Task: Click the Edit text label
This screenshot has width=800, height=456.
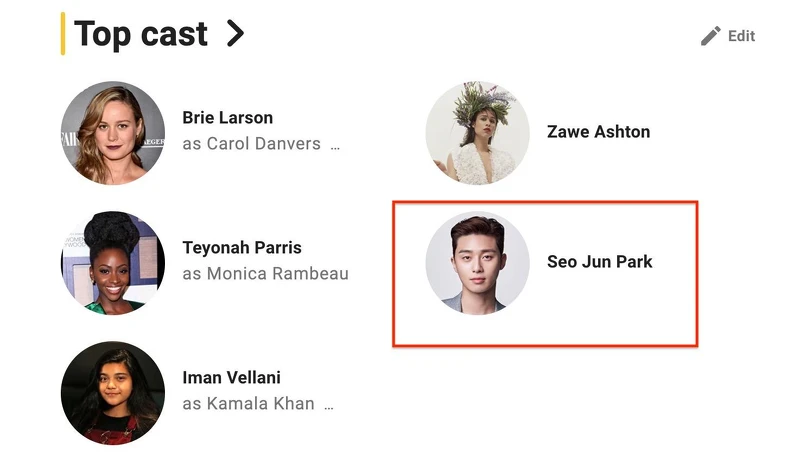Action: pos(741,36)
